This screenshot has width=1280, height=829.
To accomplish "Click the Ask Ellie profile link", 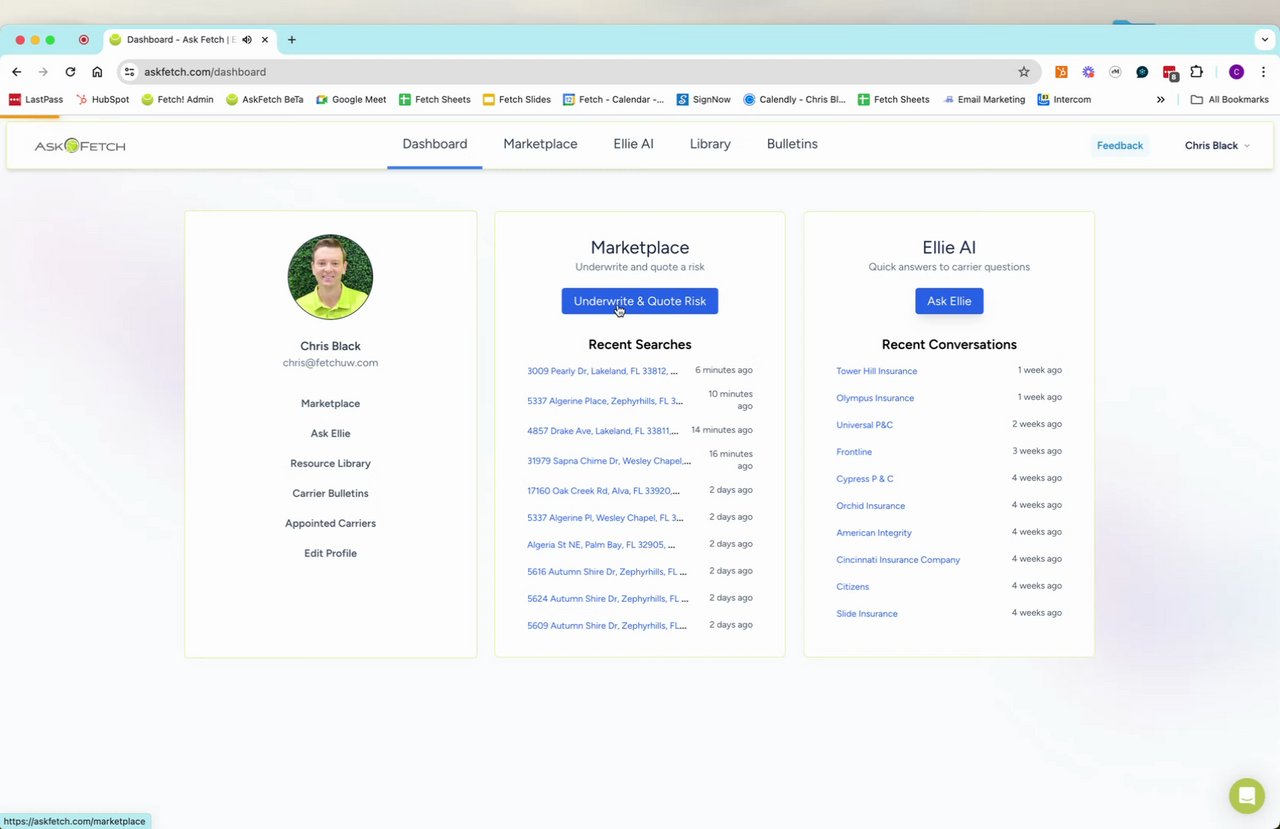I will tap(330, 434).
